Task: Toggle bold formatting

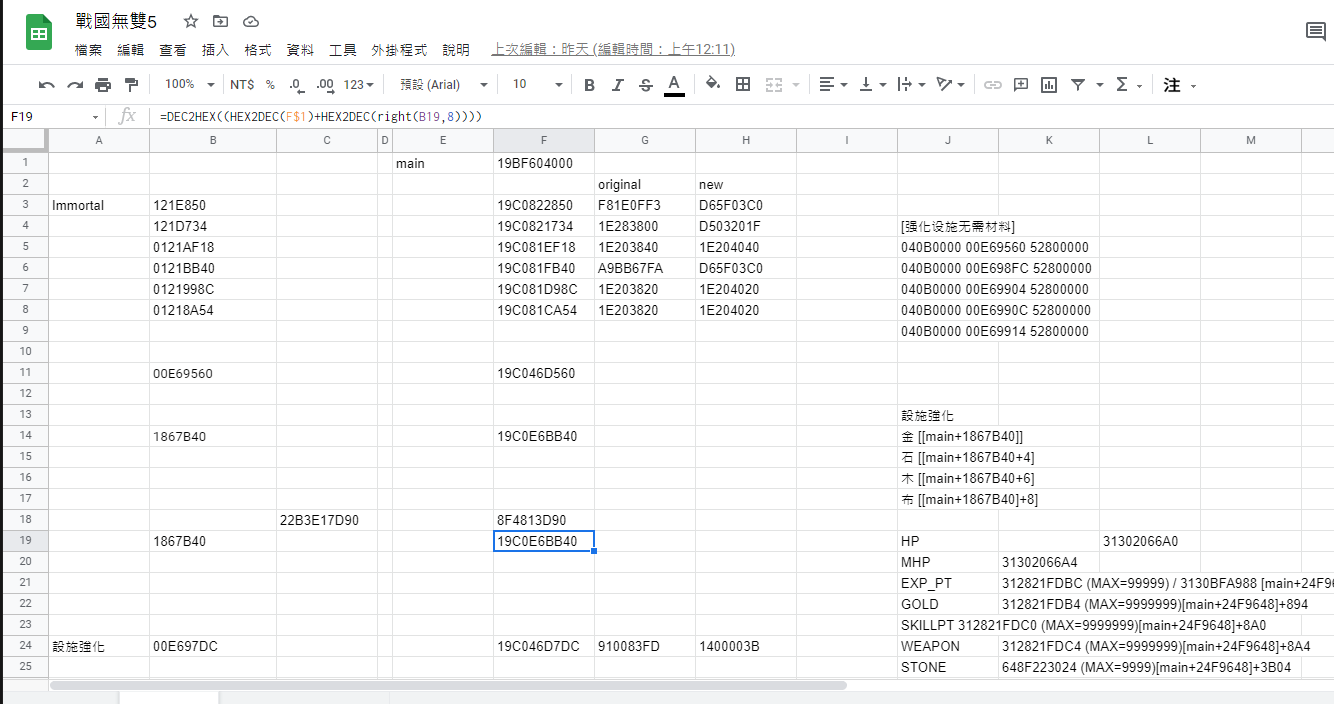Action: coord(589,85)
